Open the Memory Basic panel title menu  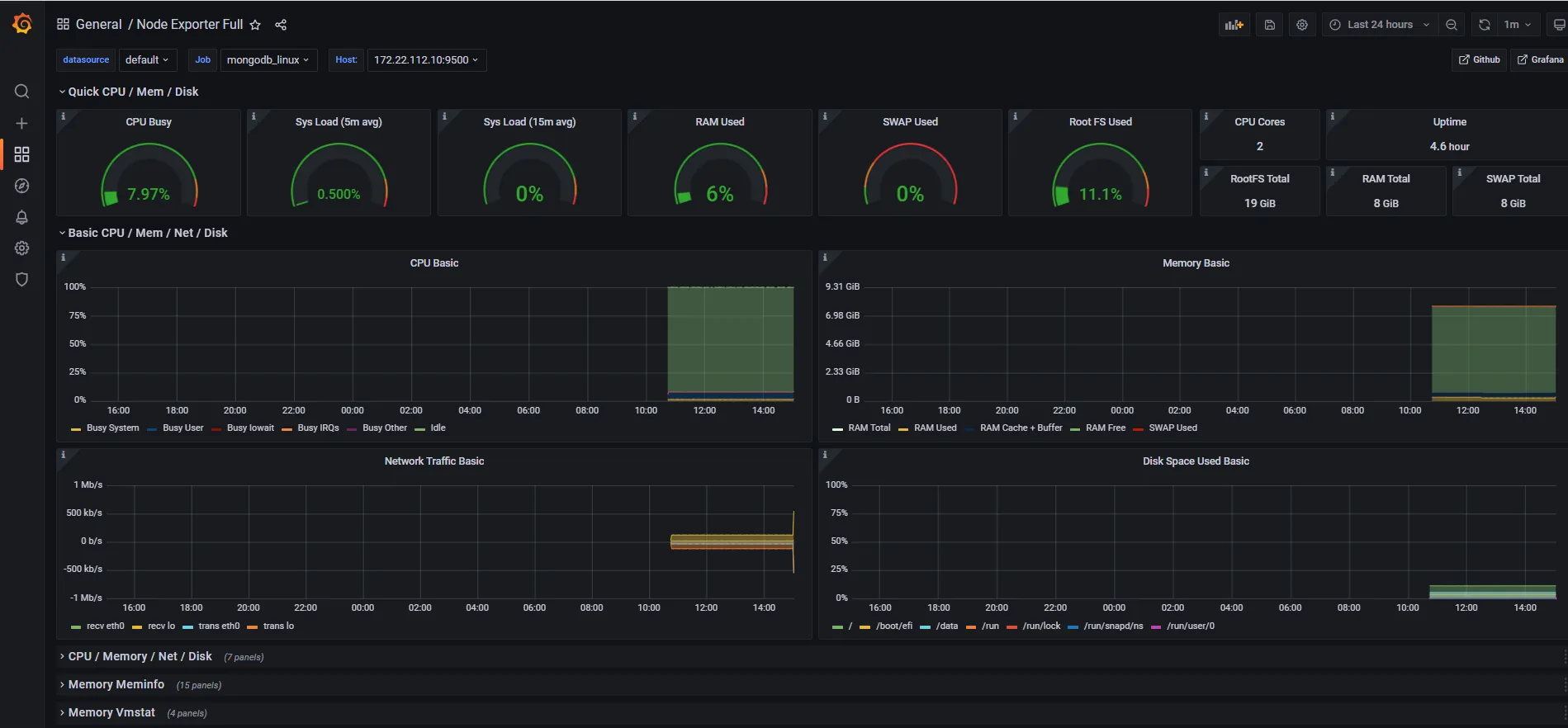pyautogui.click(x=1196, y=263)
